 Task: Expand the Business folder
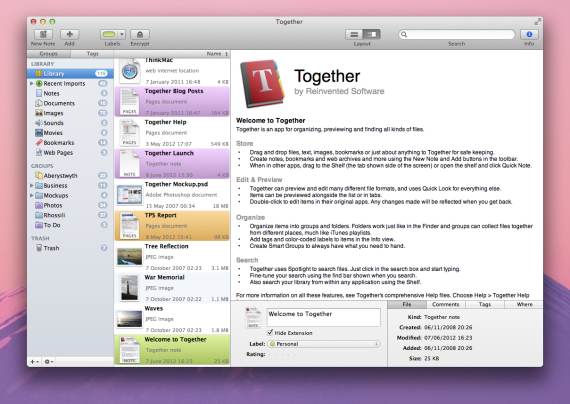click(x=32, y=185)
